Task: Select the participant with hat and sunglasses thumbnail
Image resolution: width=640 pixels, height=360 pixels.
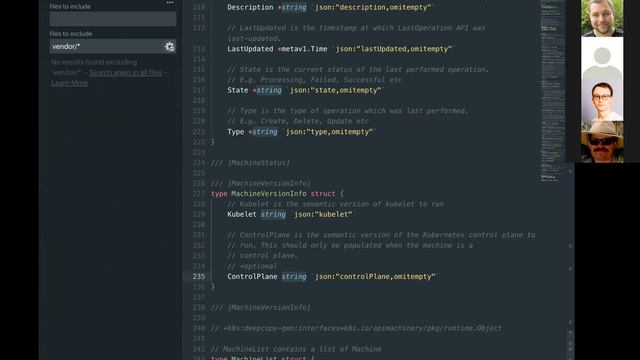Action: pos(602,142)
